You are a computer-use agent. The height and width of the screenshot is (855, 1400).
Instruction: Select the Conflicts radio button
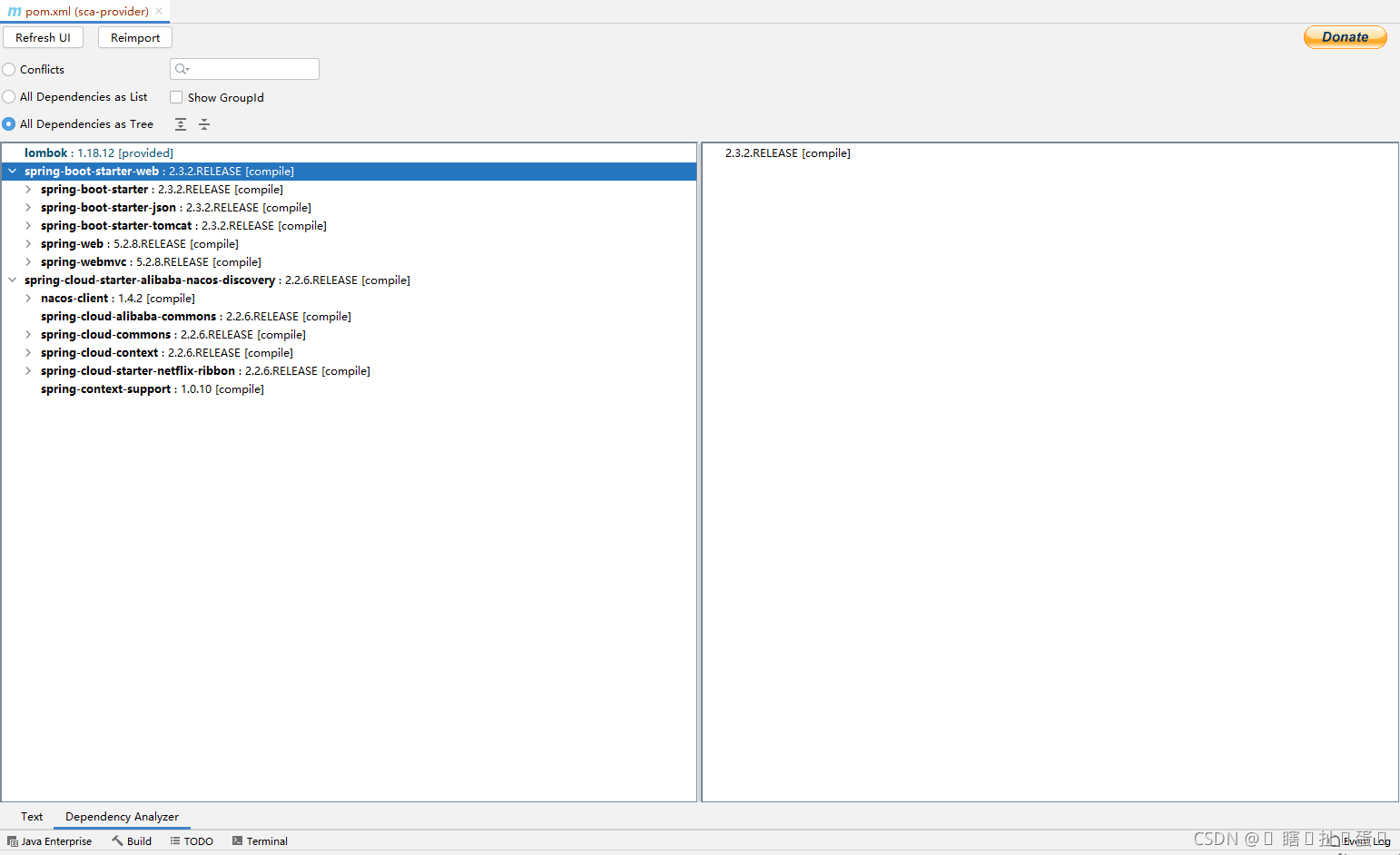(9, 70)
